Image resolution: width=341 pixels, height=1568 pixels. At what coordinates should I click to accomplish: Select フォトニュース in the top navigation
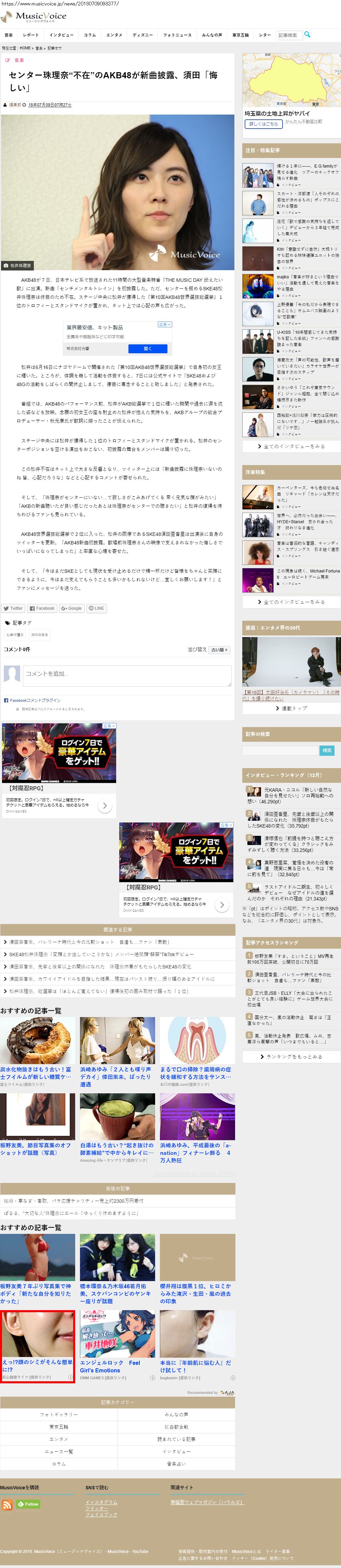point(177,35)
